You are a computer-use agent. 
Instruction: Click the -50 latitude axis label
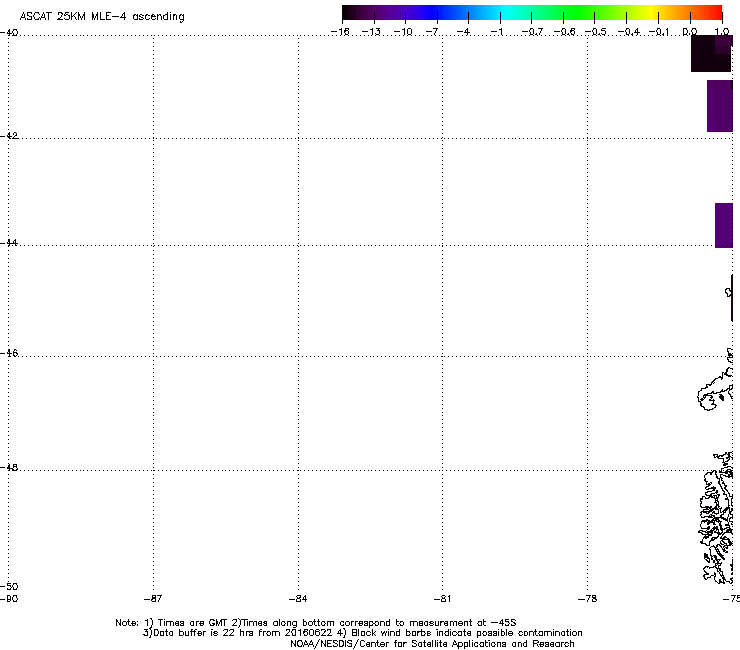[x=9, y=586]
